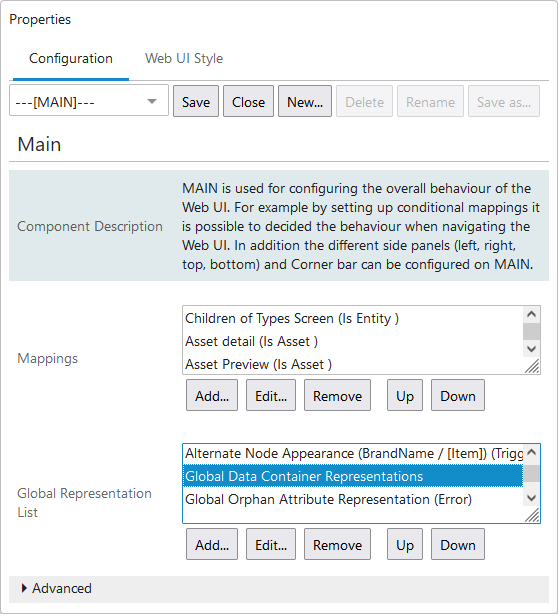558x614 pixels.
Task: Click Remove under Mappings list
Action: click(x=338, y=395)
